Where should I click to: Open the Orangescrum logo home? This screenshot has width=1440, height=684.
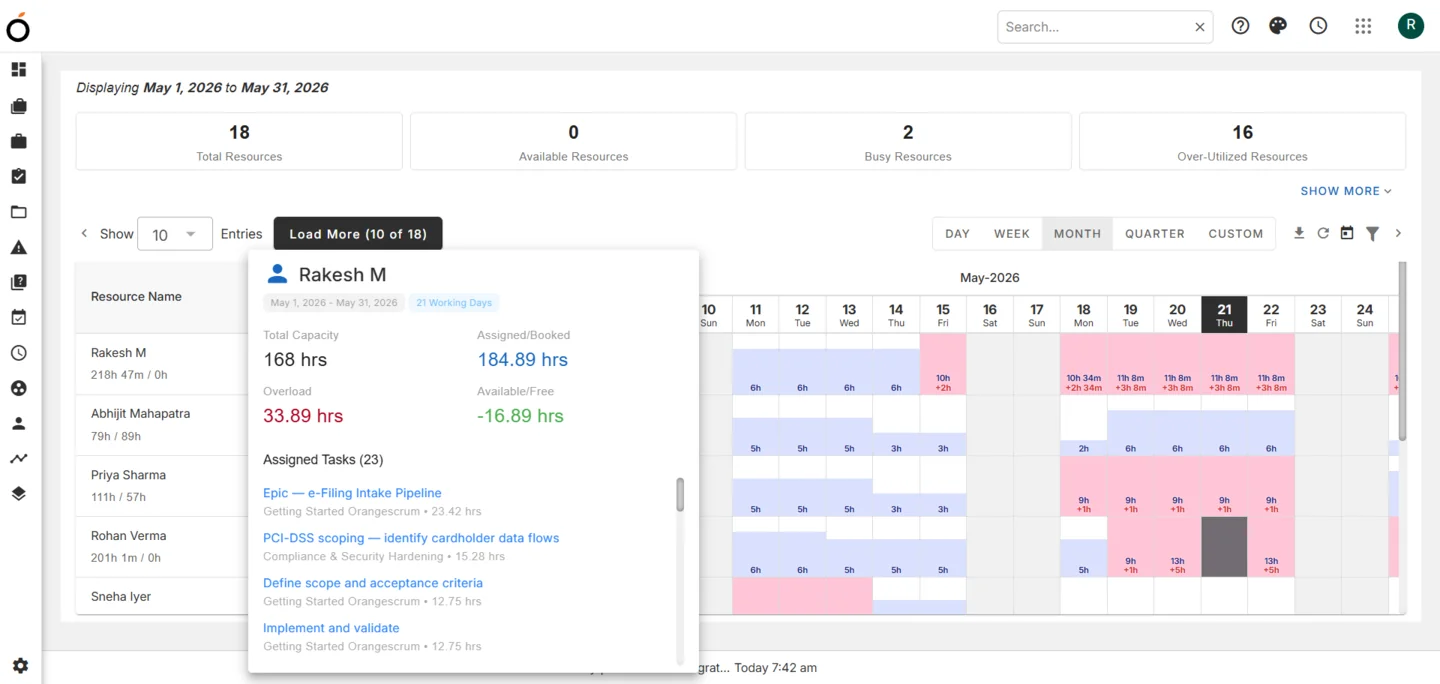[18, 27]
